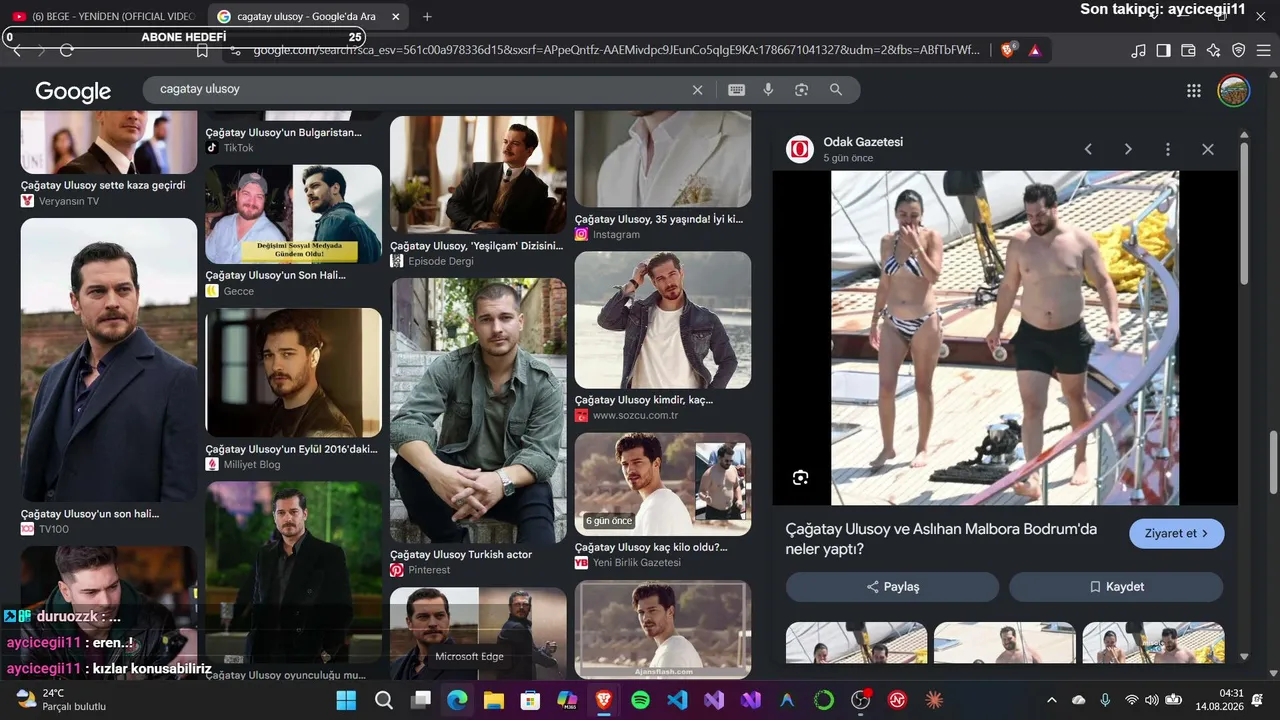Open Brave Shields panel

1008,50
